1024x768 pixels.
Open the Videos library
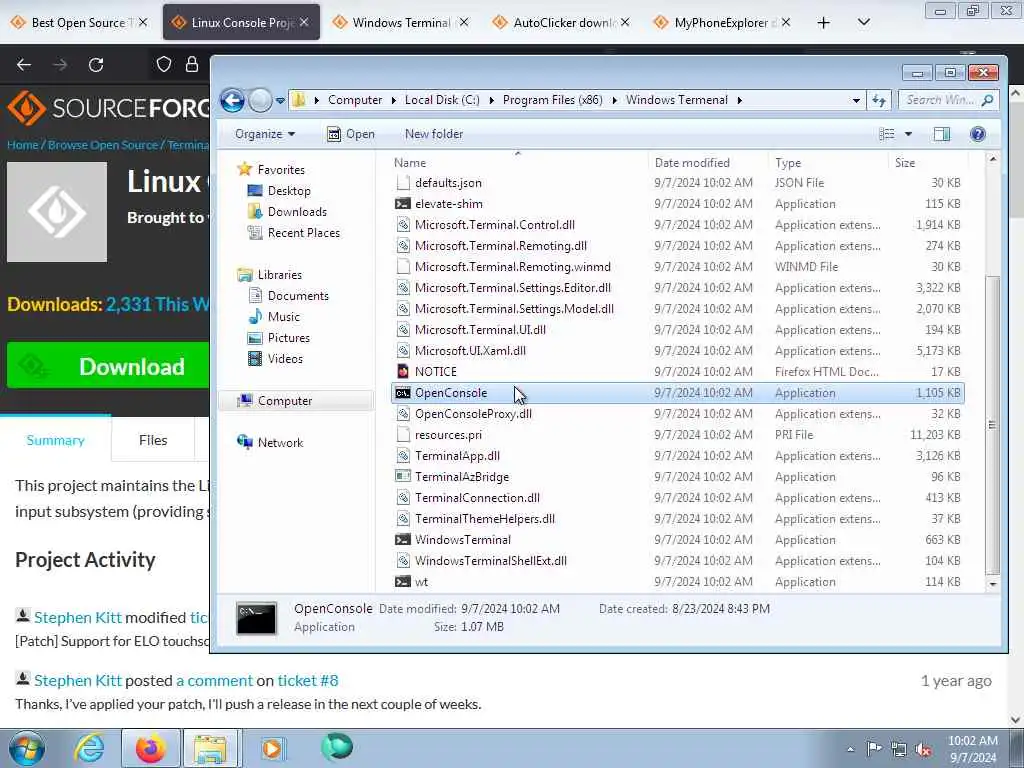point(285,359)
